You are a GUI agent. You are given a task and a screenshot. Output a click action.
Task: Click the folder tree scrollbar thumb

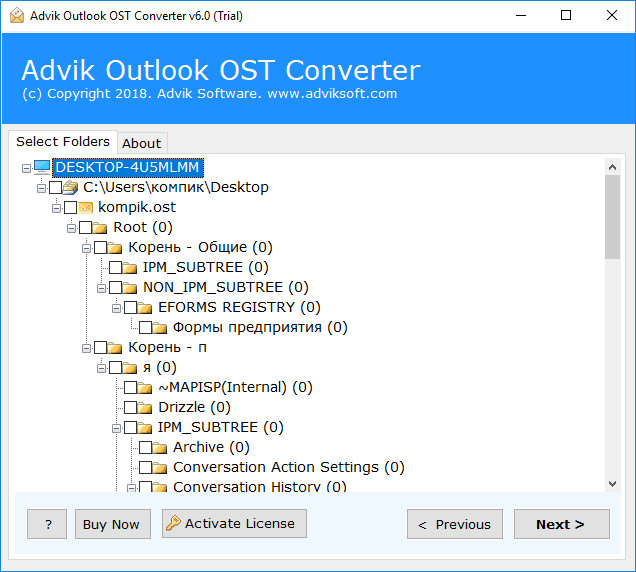click(x=612, y=217)
